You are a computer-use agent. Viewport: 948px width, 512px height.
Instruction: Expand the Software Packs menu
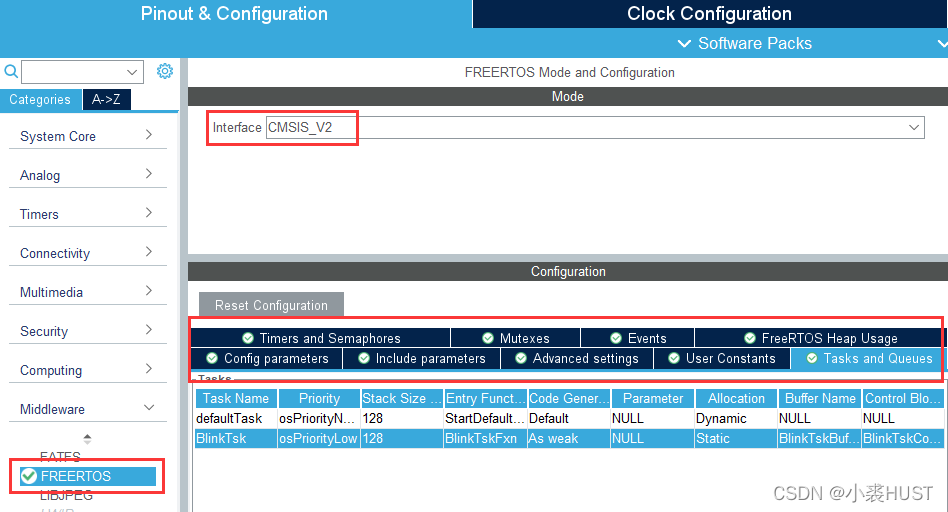coord(745,44)
